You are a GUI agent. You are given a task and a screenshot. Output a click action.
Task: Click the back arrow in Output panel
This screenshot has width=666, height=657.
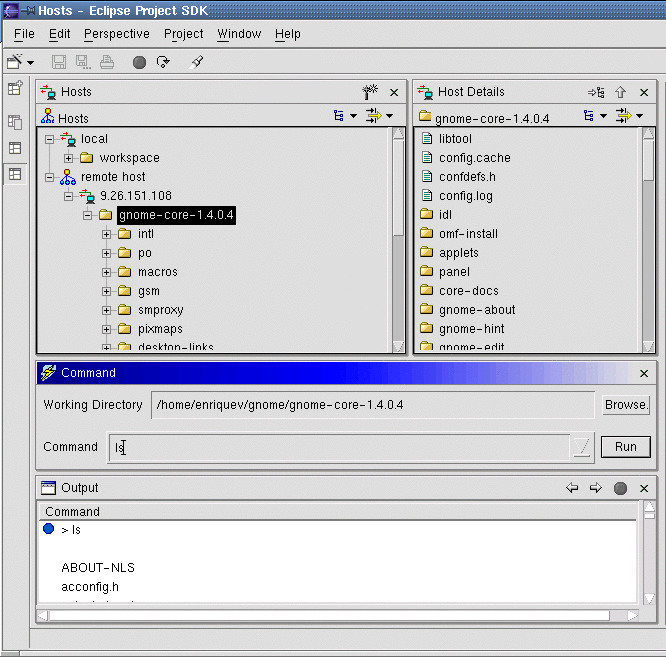tap(572, 488)
